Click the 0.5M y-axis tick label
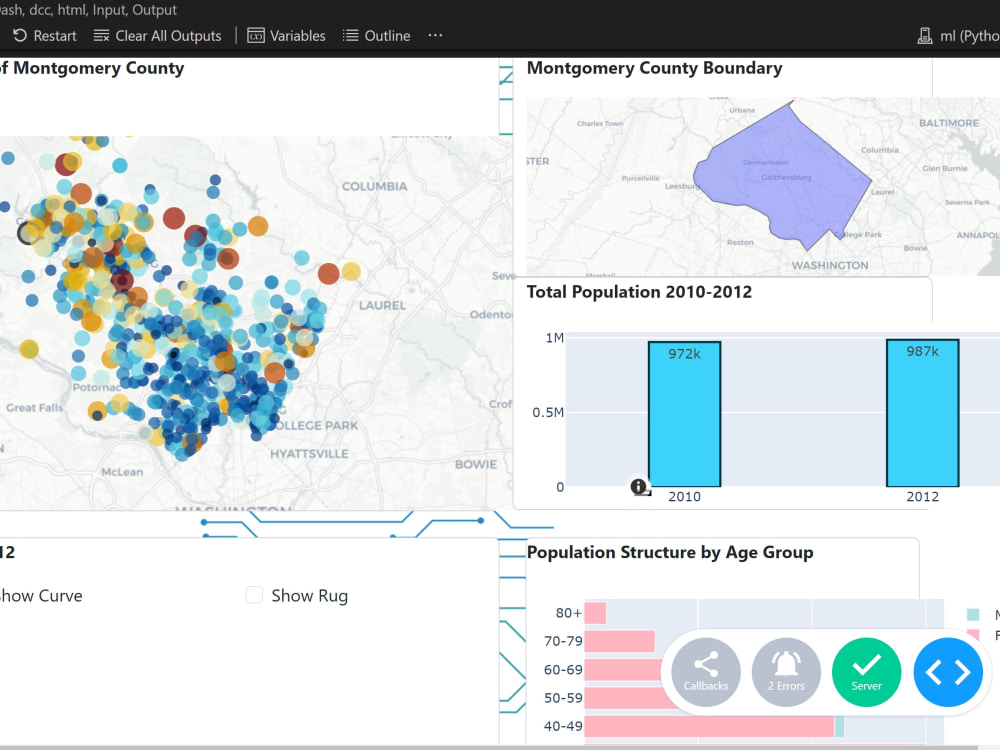This screenshot has height=750, width=1000. 548,413
